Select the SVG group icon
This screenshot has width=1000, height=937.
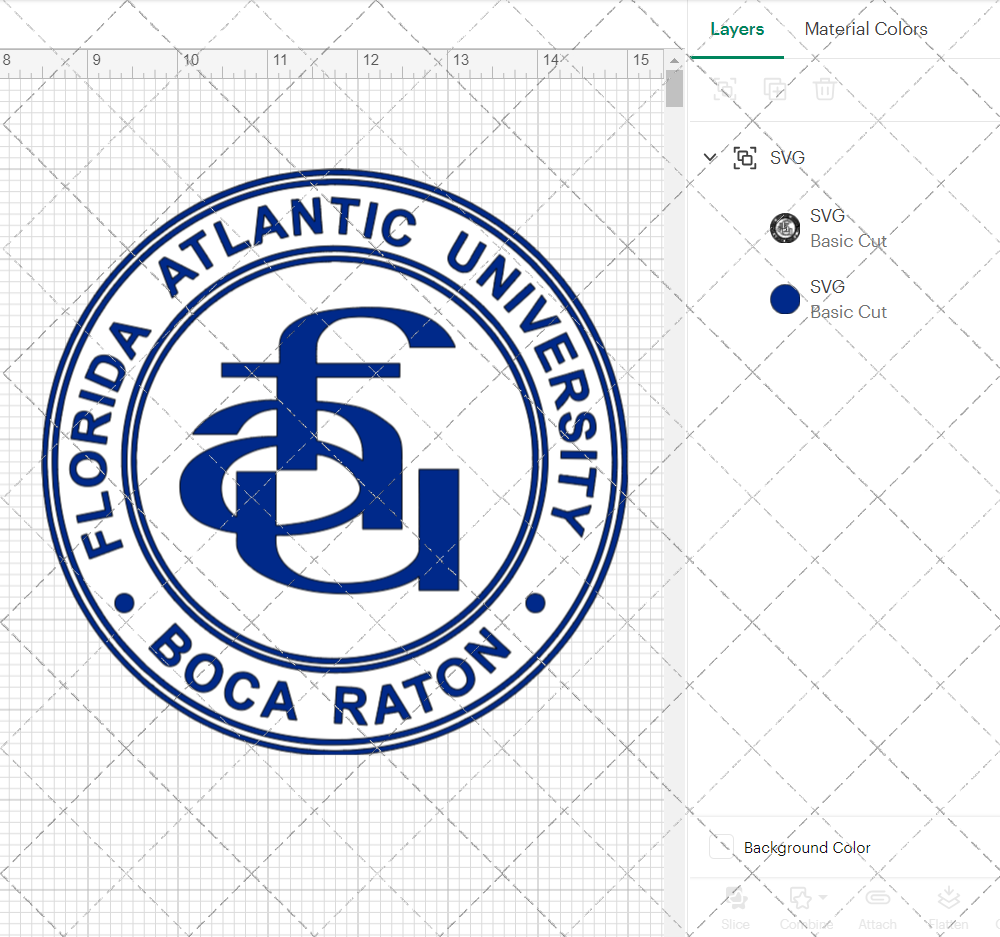click(x=744, y=158)
